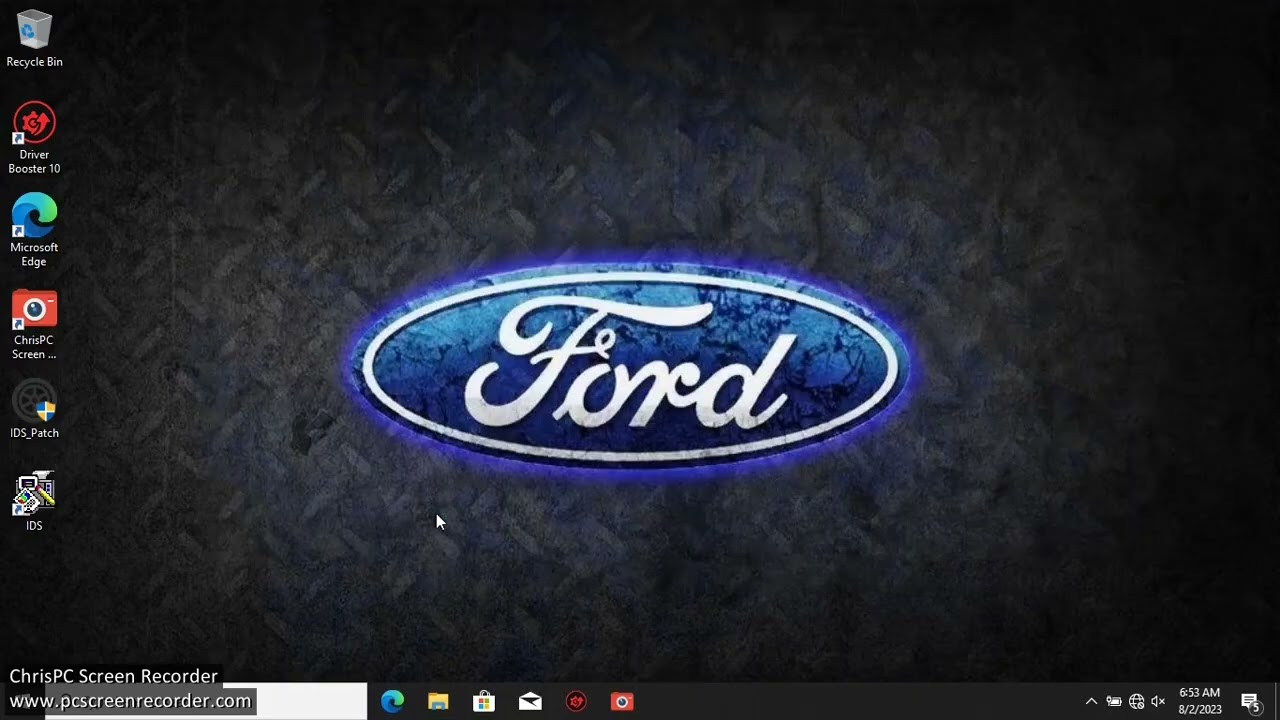
Task: Open the Mail app in taskbar
Action: (x=530, y=702)
